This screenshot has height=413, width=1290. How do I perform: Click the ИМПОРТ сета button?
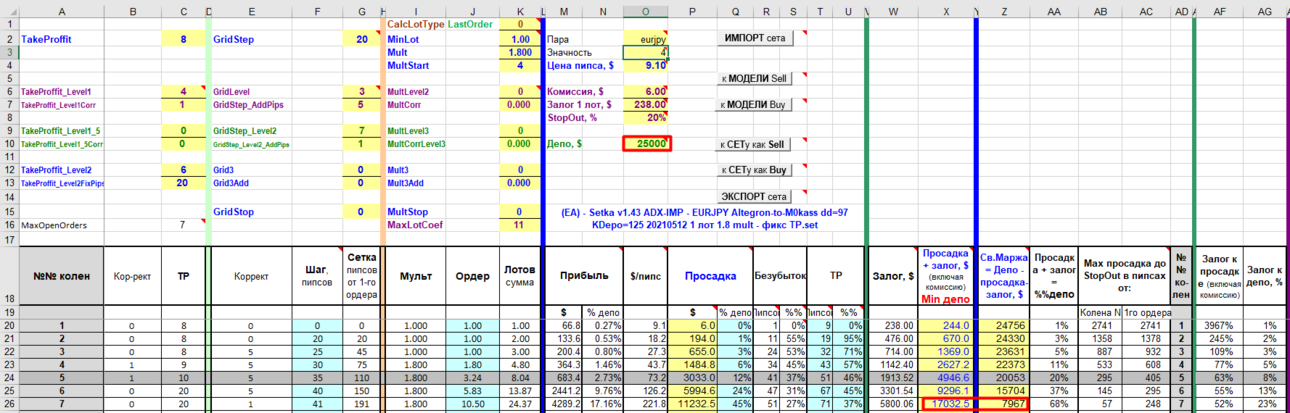pyautogui.click(x=757, y=38)
